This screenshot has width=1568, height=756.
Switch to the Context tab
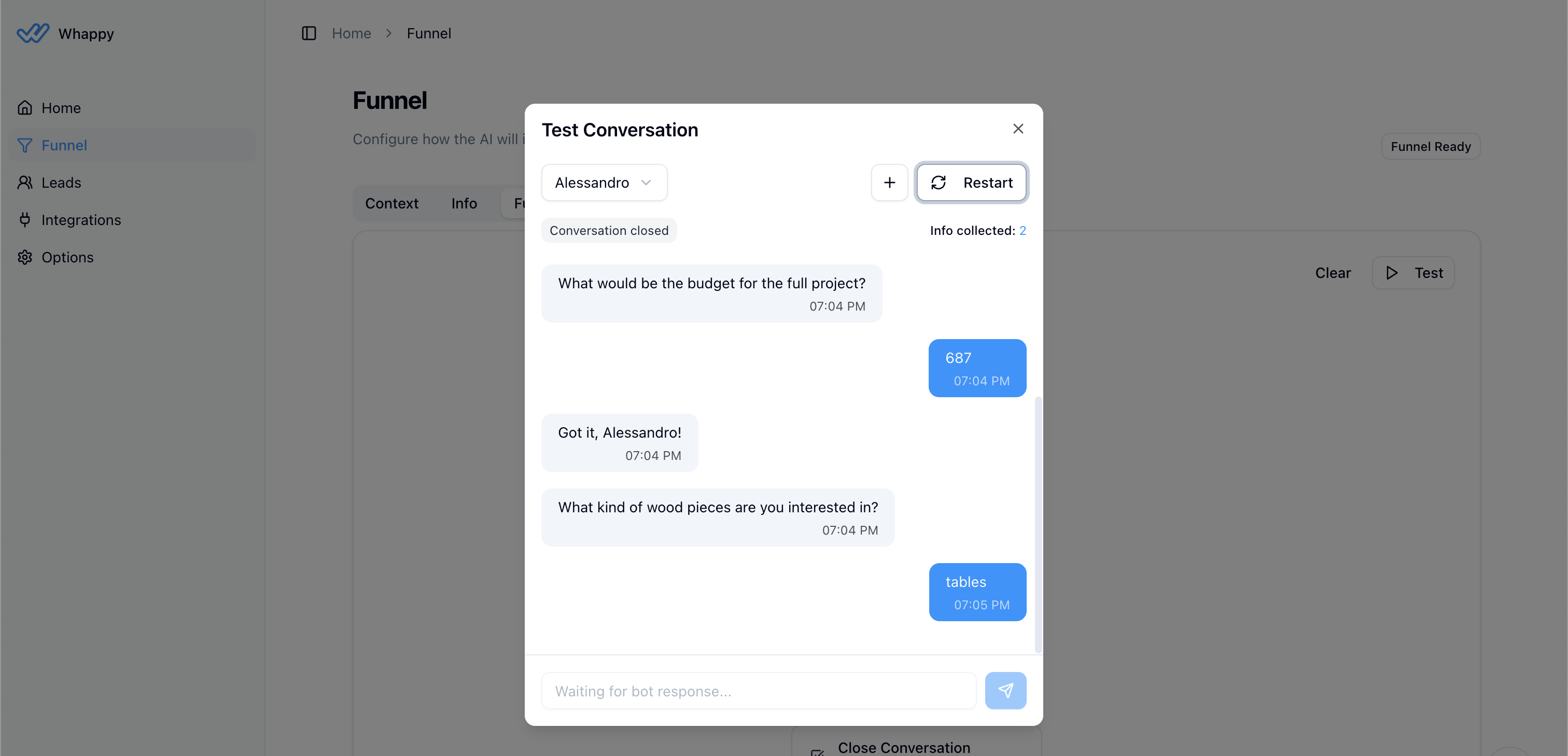point(391,203)
